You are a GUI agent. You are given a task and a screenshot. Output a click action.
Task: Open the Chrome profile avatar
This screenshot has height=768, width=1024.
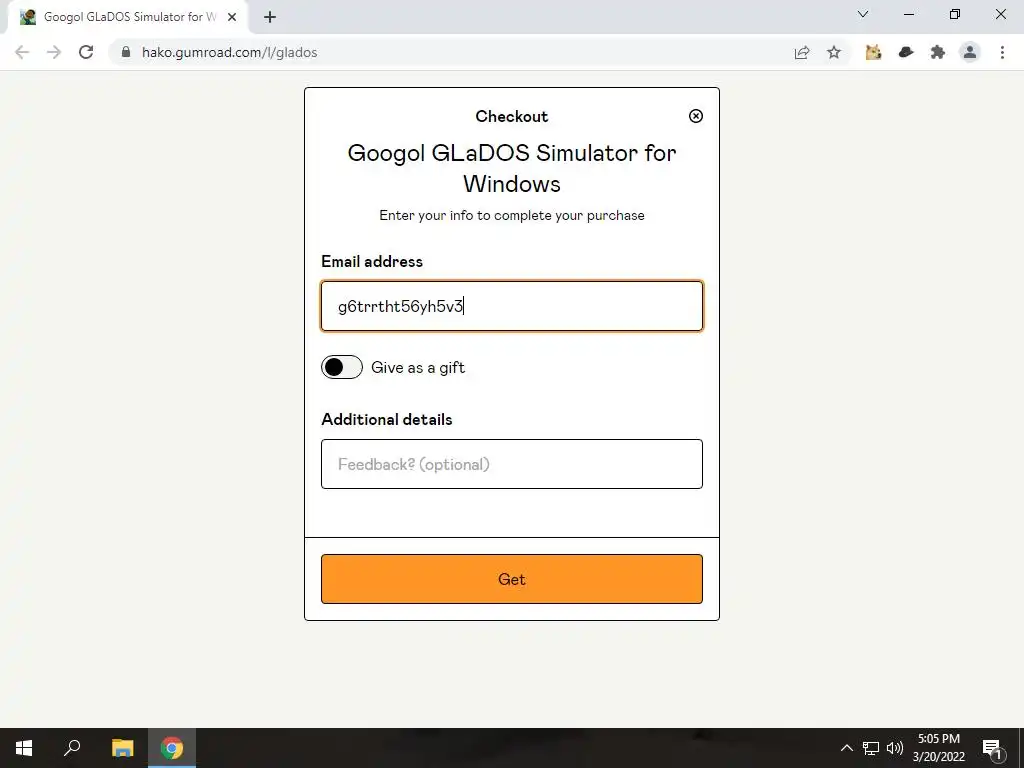[x=970, y=52]
